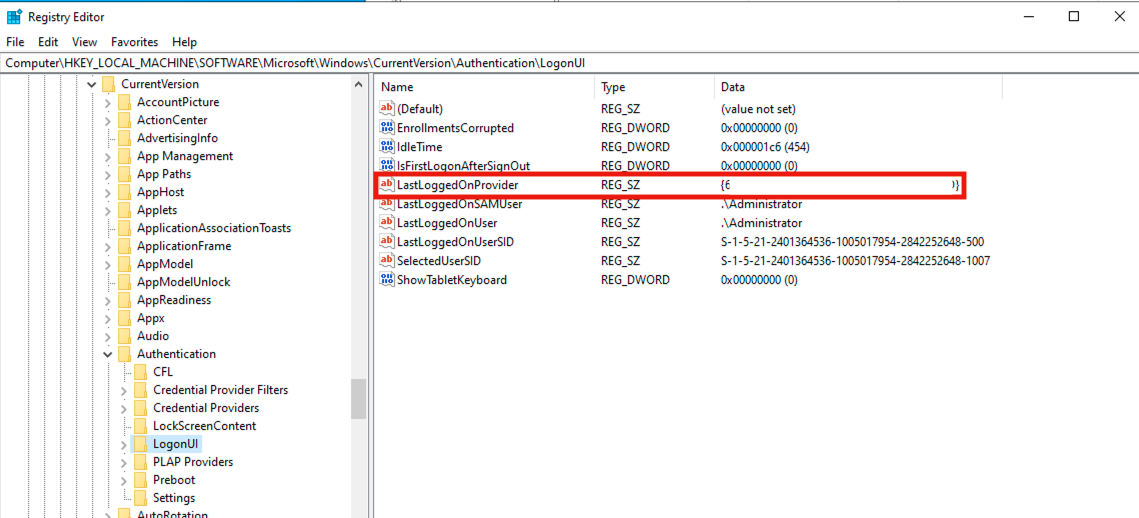Click the (Default) value icon
The width and height of the screenshot is (1139, 518).
coord(387,109)
